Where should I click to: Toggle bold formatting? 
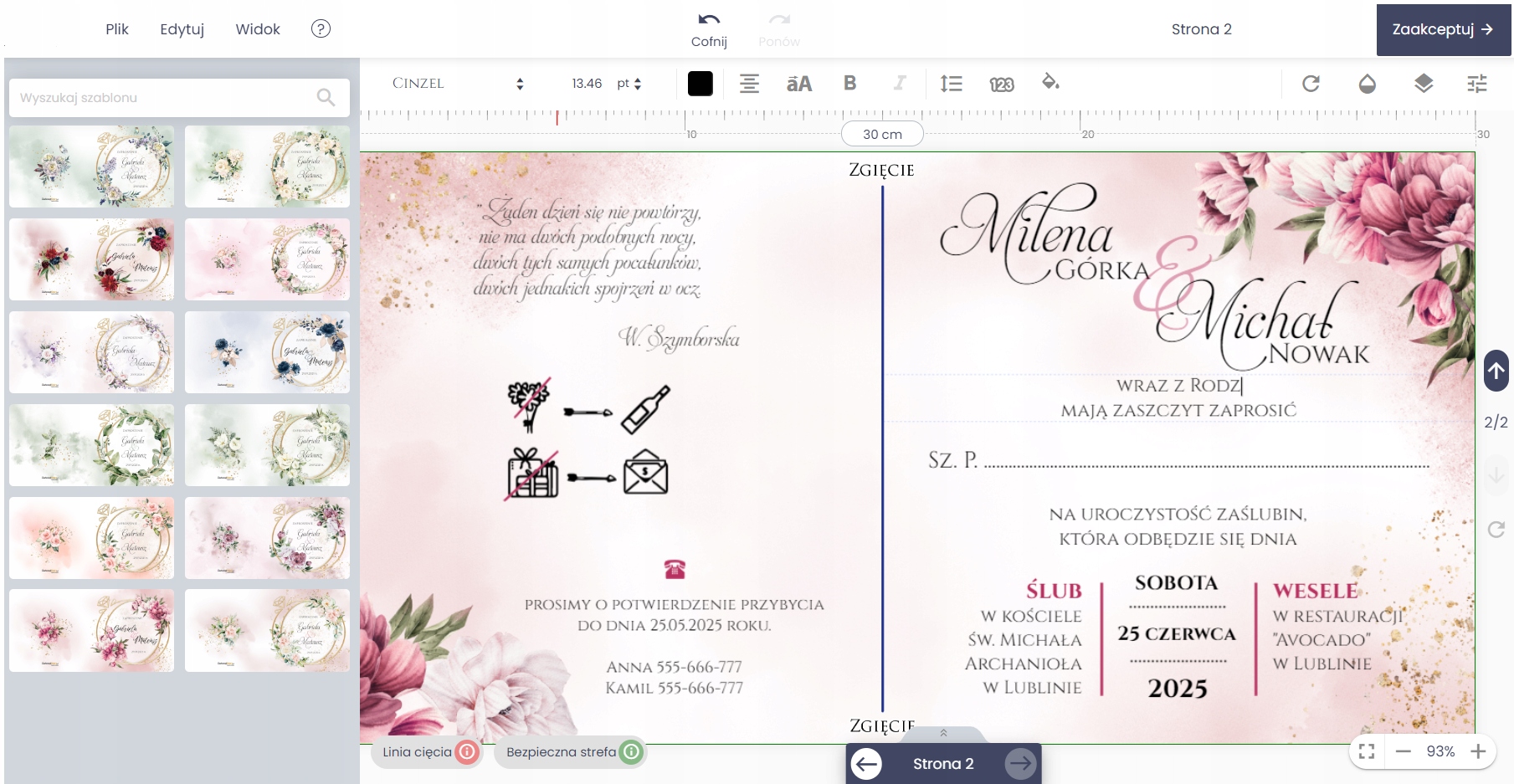click(x=849, y=83)
